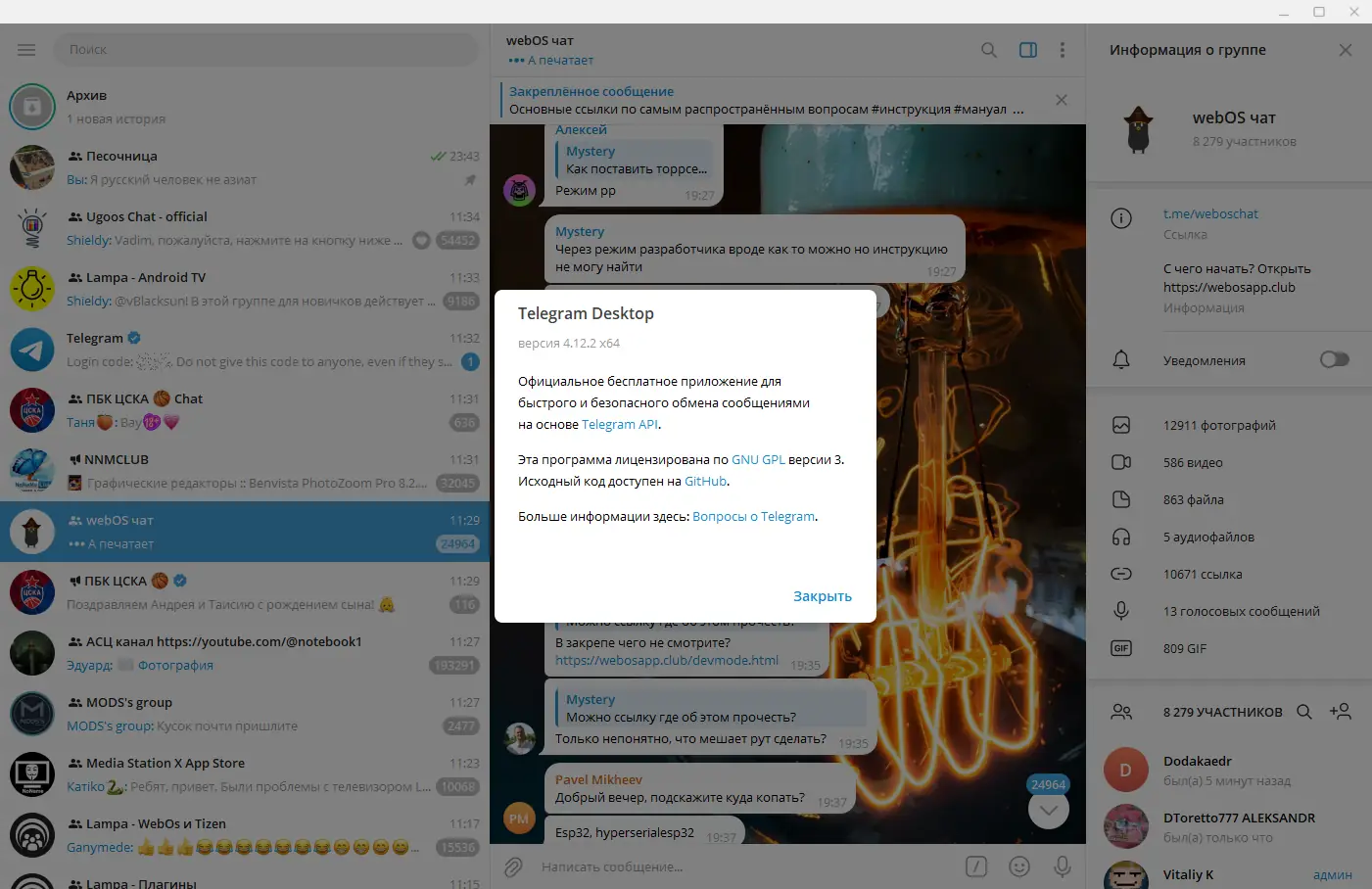Open the АСЦ канал notebook1 chat
The width and height of the screenshot is (1372, 889).
[x=245, y=653]
